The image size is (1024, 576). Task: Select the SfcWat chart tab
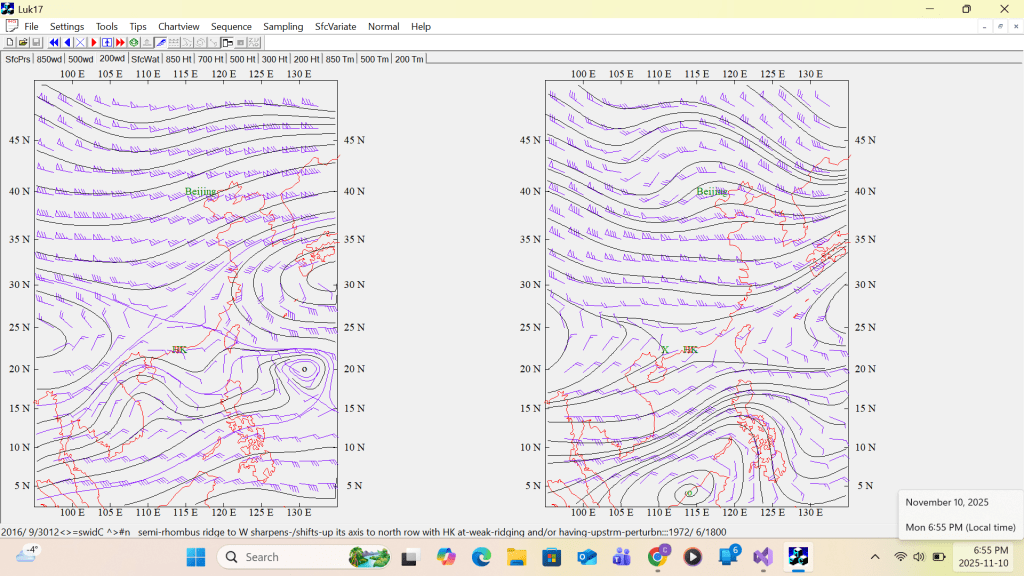click(145, 59)
